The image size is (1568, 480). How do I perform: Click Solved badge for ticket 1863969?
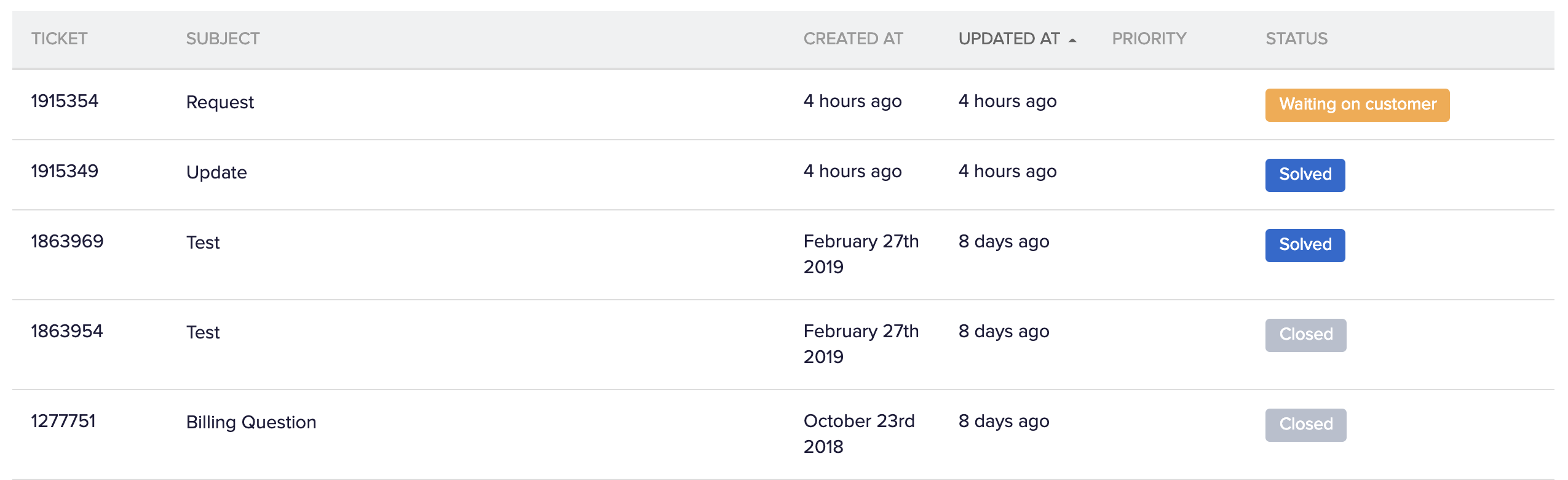(1305, 246)
